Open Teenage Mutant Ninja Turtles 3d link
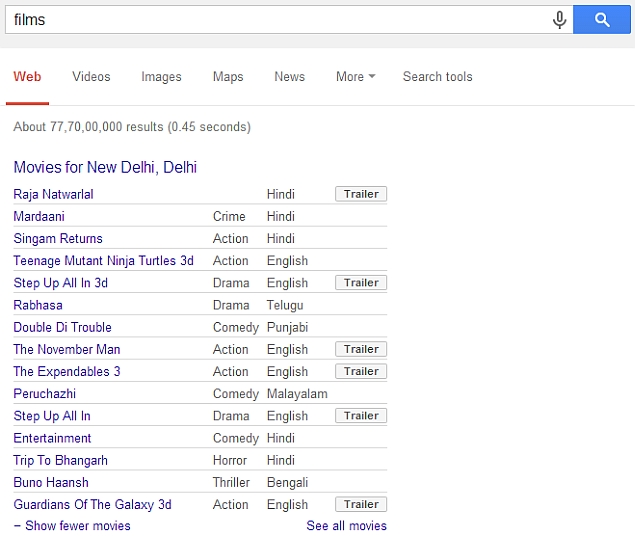This screenshot has width=635, height=536. 104,261
